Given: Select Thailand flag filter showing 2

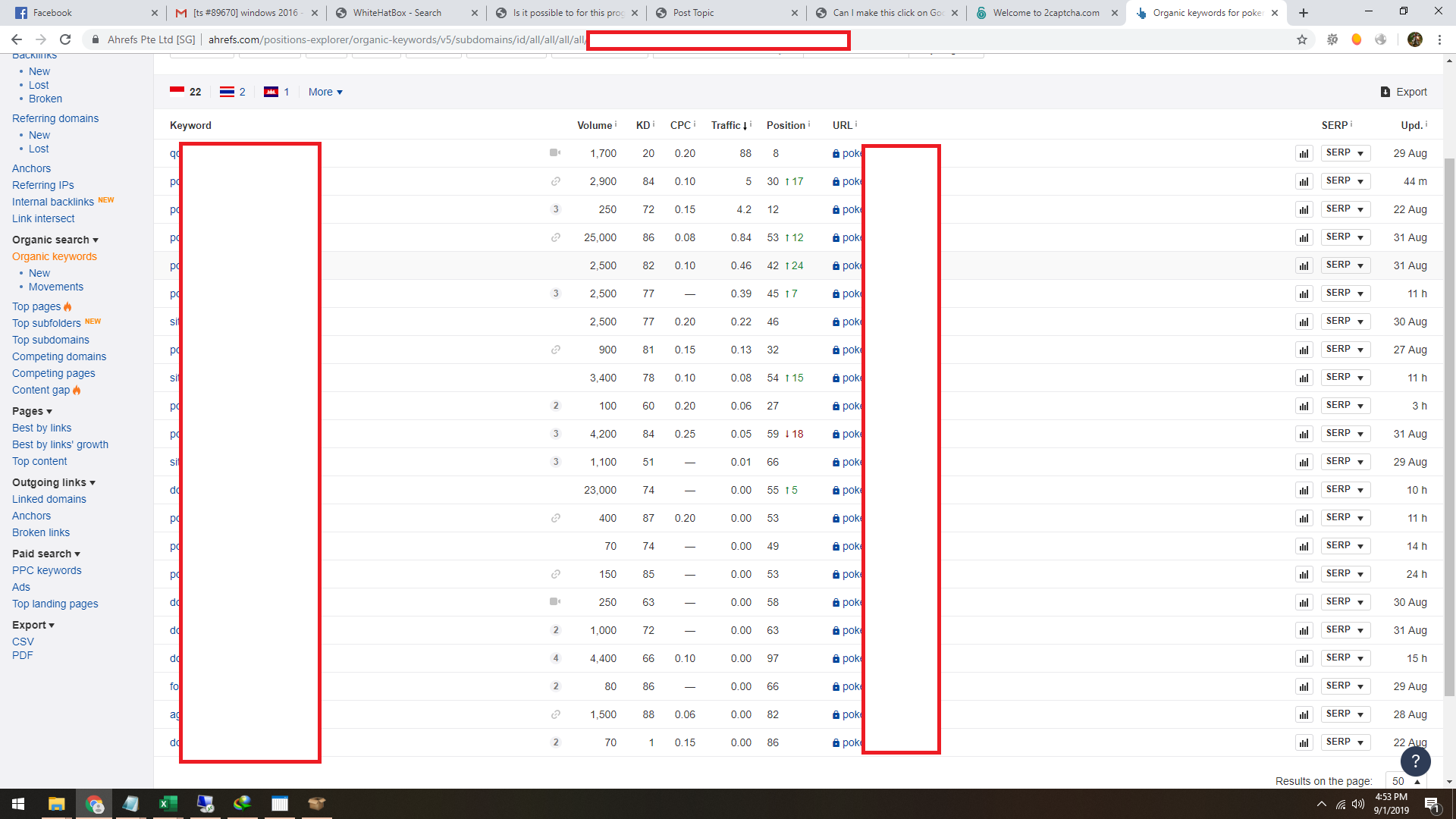Looking at the screenshot, I should (232, 92).
